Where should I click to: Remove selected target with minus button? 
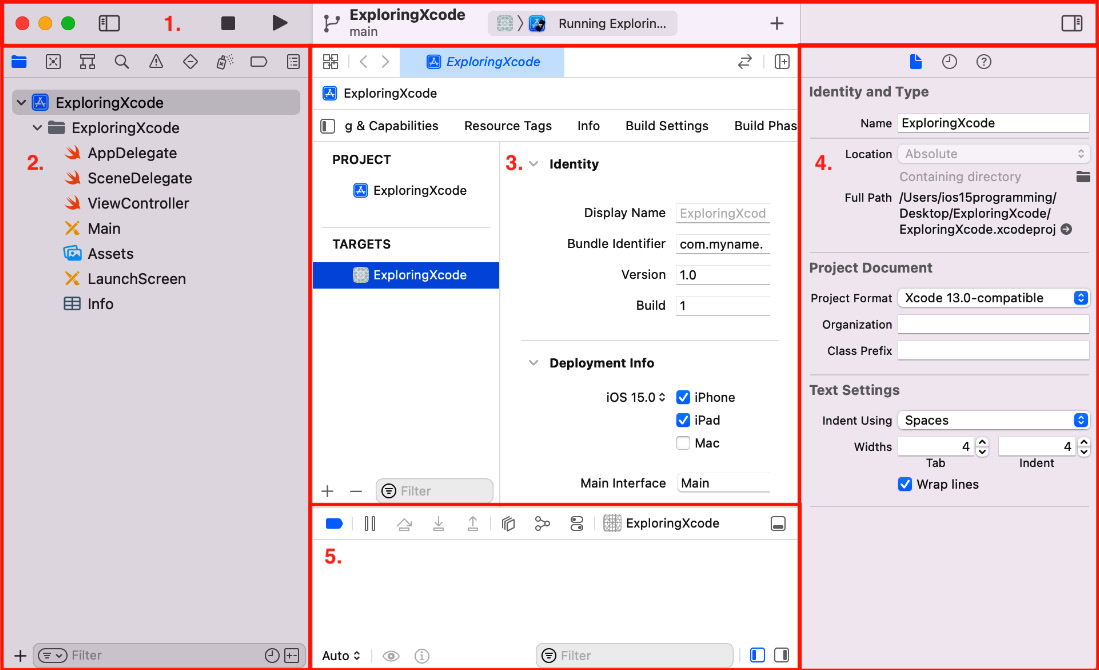(356, 491)
